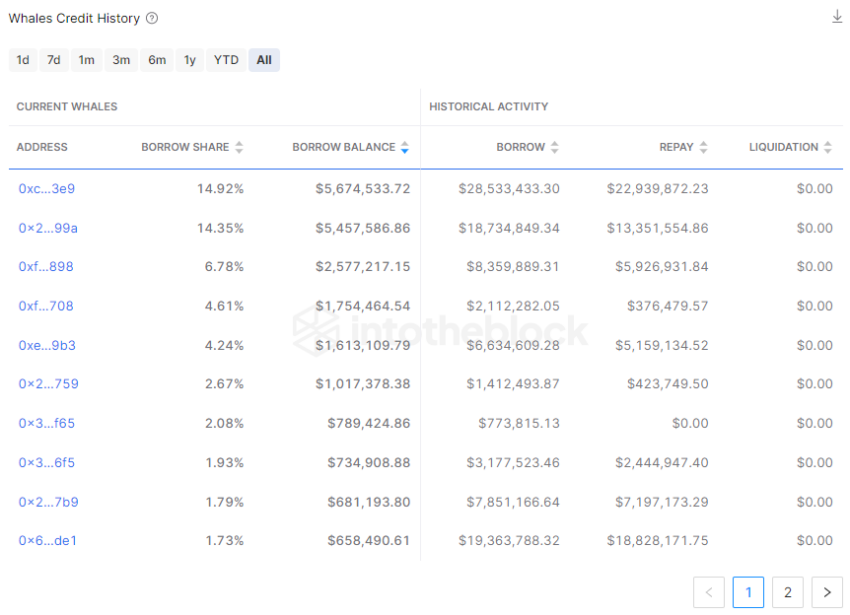Image resolution: width=850 pixels, height=615 pixels.
Task: Download the whales credit history data
Action: coord(837,17)
